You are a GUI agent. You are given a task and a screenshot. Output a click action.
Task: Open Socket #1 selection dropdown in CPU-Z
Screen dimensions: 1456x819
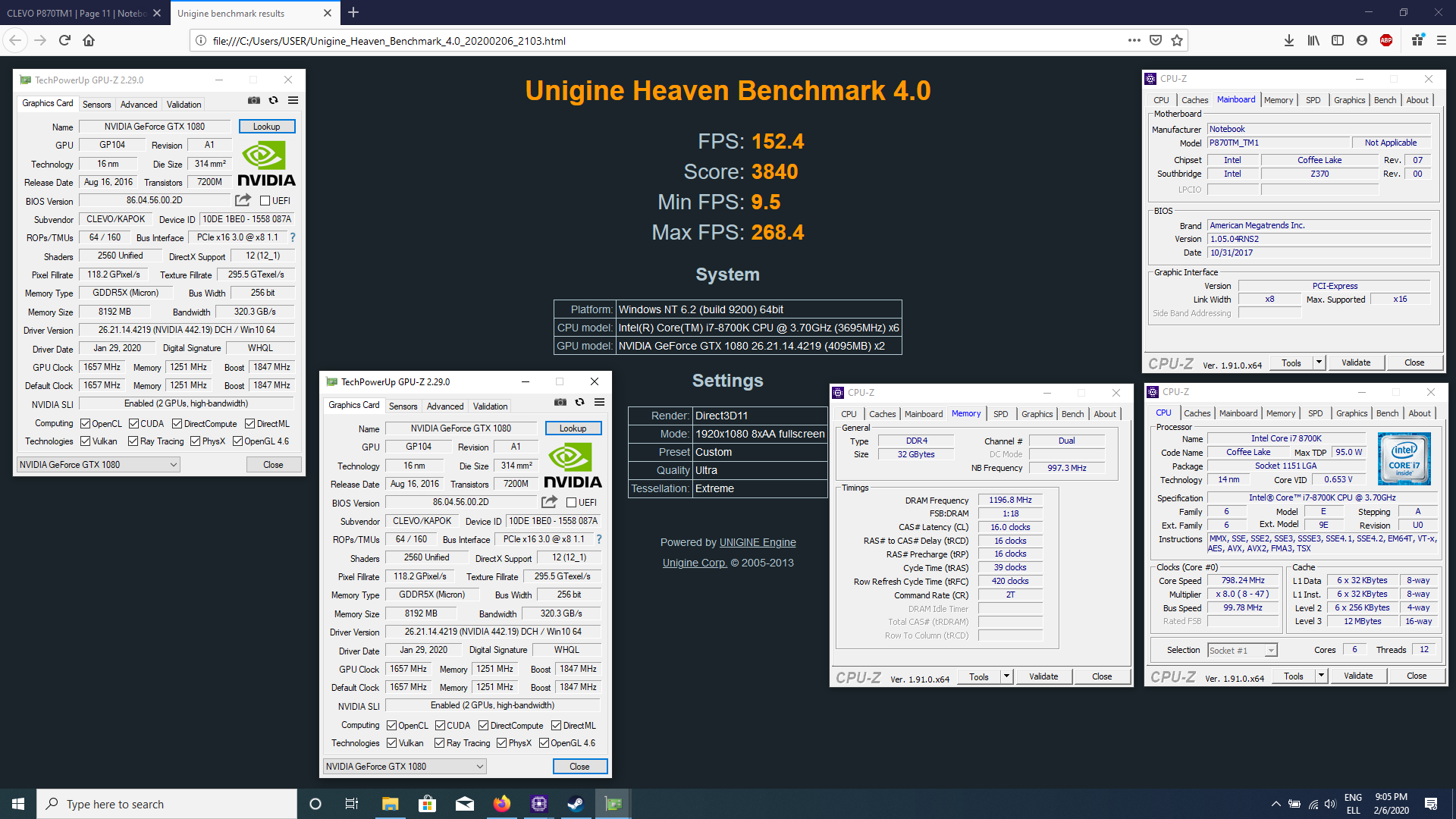click(1242, 651)
